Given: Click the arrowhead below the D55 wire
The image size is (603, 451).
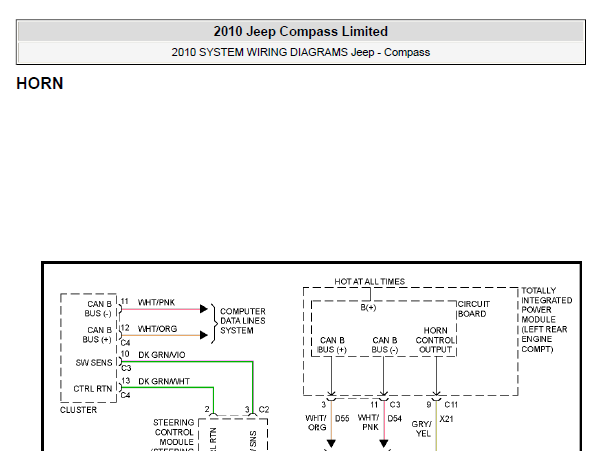Looking at the screenshot, I should point(331,444).
